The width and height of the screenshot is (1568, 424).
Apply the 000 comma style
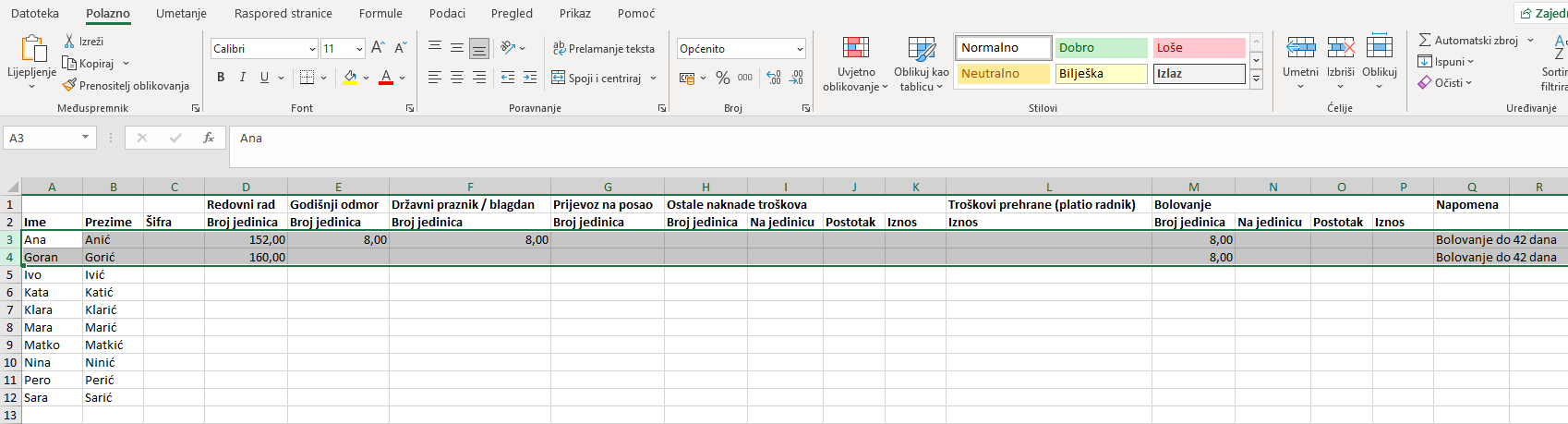[x=745, y=78]
